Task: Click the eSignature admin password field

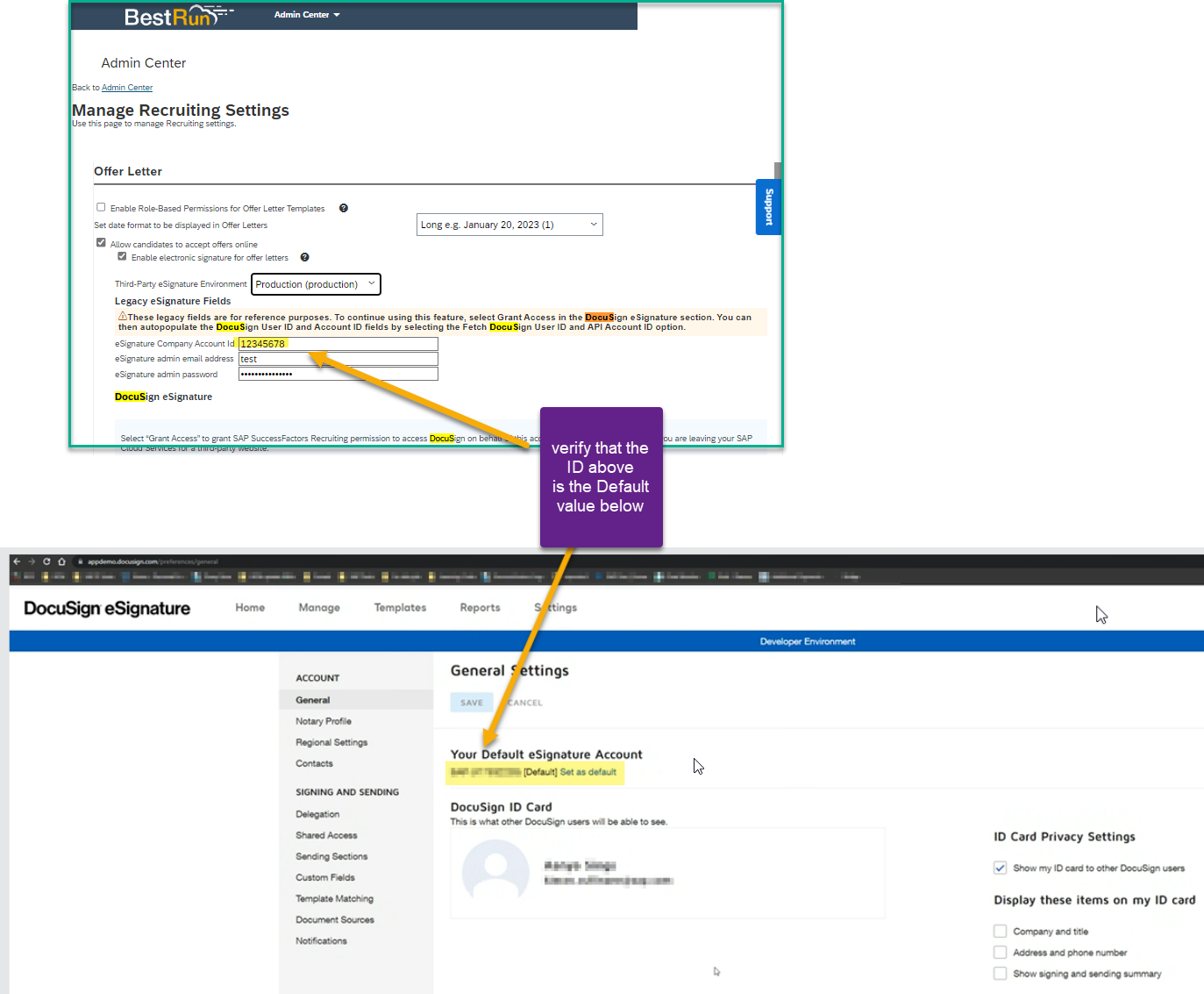Action: (x=338, y=374)
